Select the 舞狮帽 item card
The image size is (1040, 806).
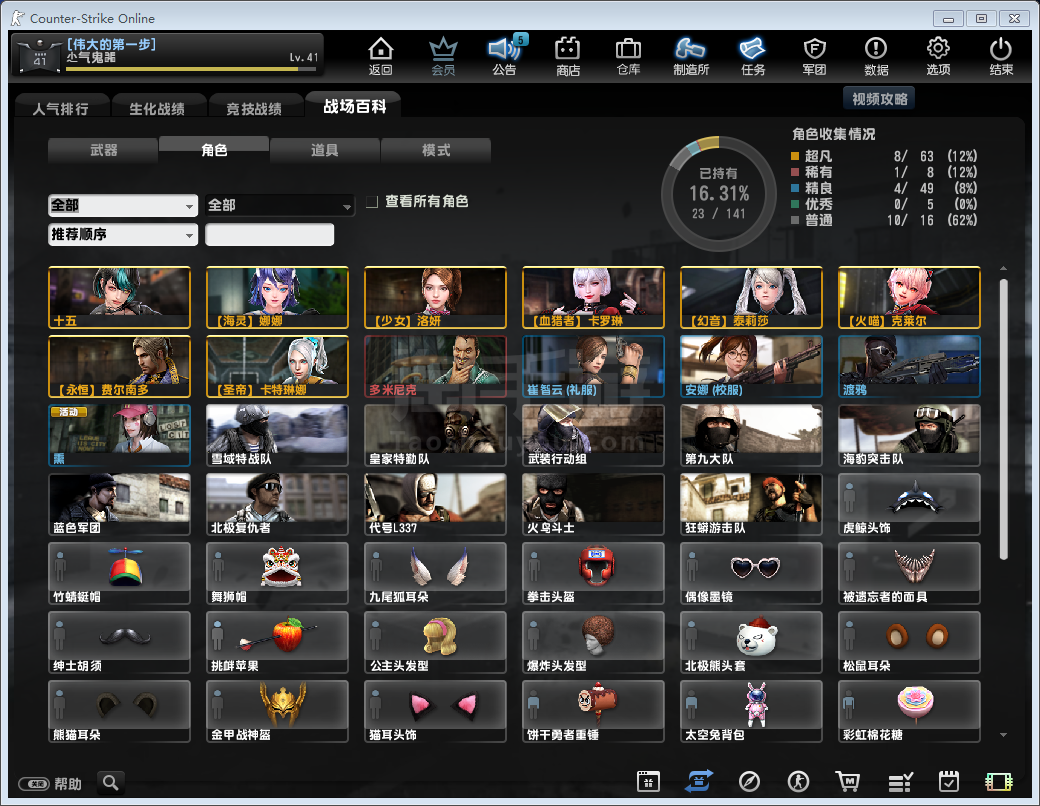(x=277, y=574)
